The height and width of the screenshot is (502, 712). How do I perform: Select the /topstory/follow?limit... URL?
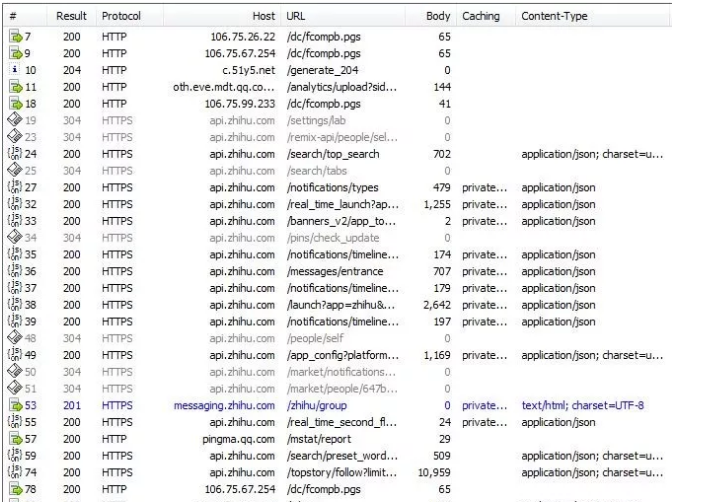coord(341,472)
